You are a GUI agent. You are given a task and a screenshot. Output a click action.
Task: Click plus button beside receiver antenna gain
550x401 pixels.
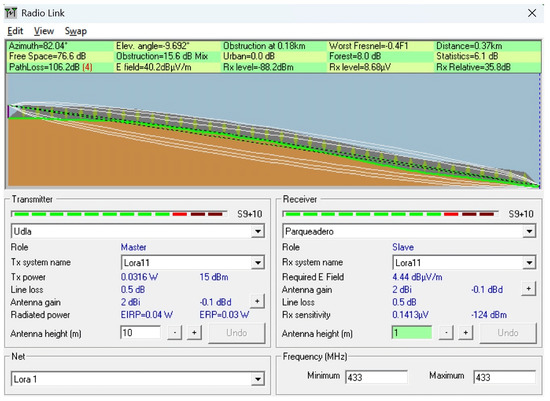click(529, 289)
